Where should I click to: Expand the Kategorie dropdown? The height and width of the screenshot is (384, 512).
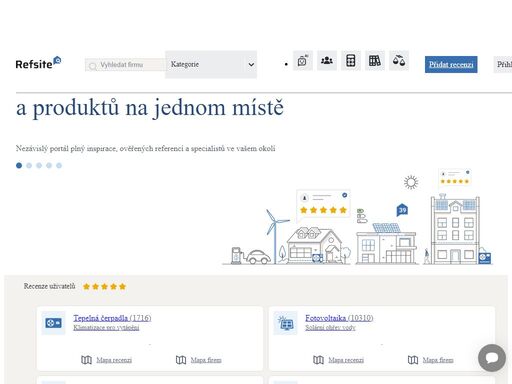pos(211,64)
